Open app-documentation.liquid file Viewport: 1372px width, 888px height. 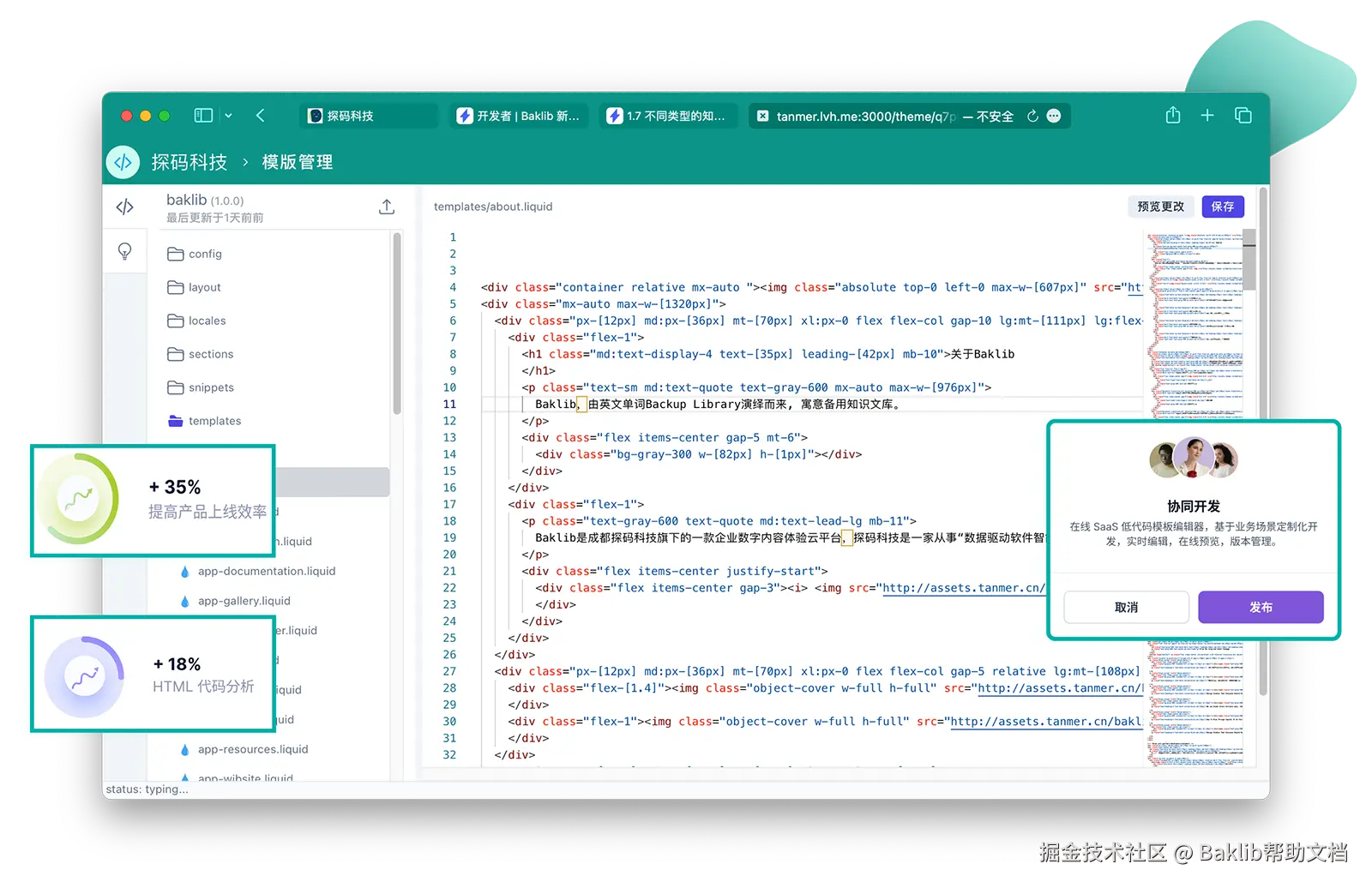[257, 571]
